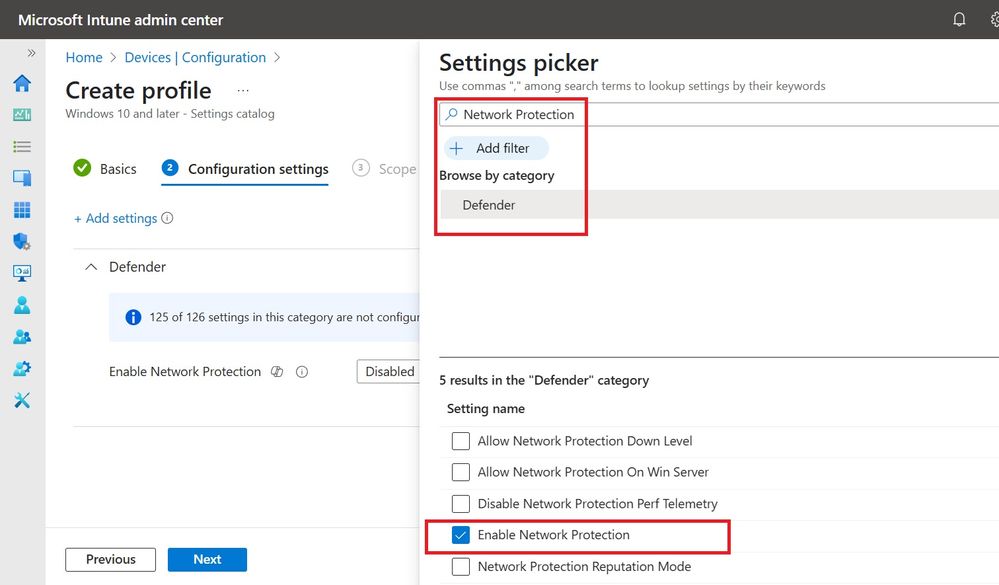This screenshot has width=999, height=585.
Task: Click the notifications bell icon
Action: [959, 20]
